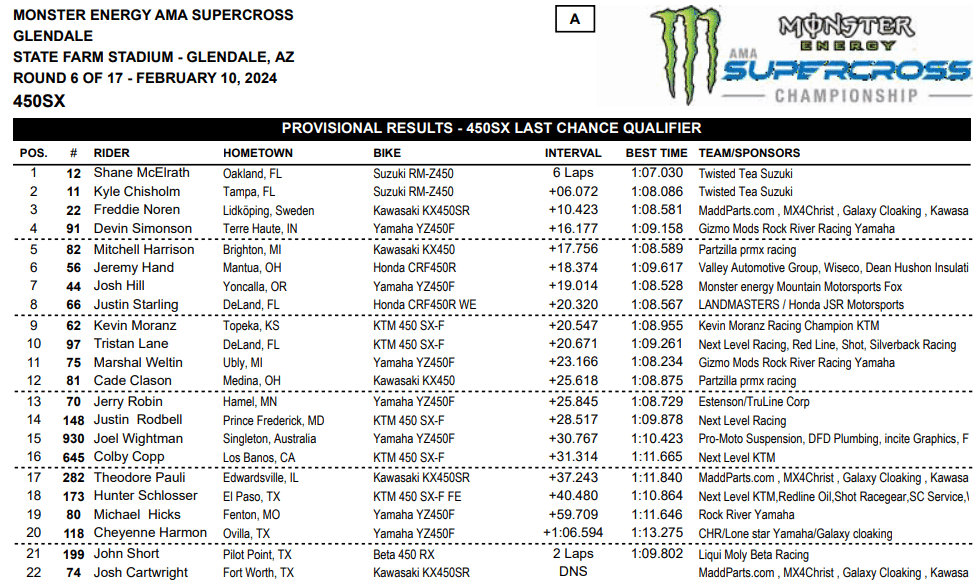Click the HOMETOWN column header
This screenshot has height=582, width=976.
(258, 153)
